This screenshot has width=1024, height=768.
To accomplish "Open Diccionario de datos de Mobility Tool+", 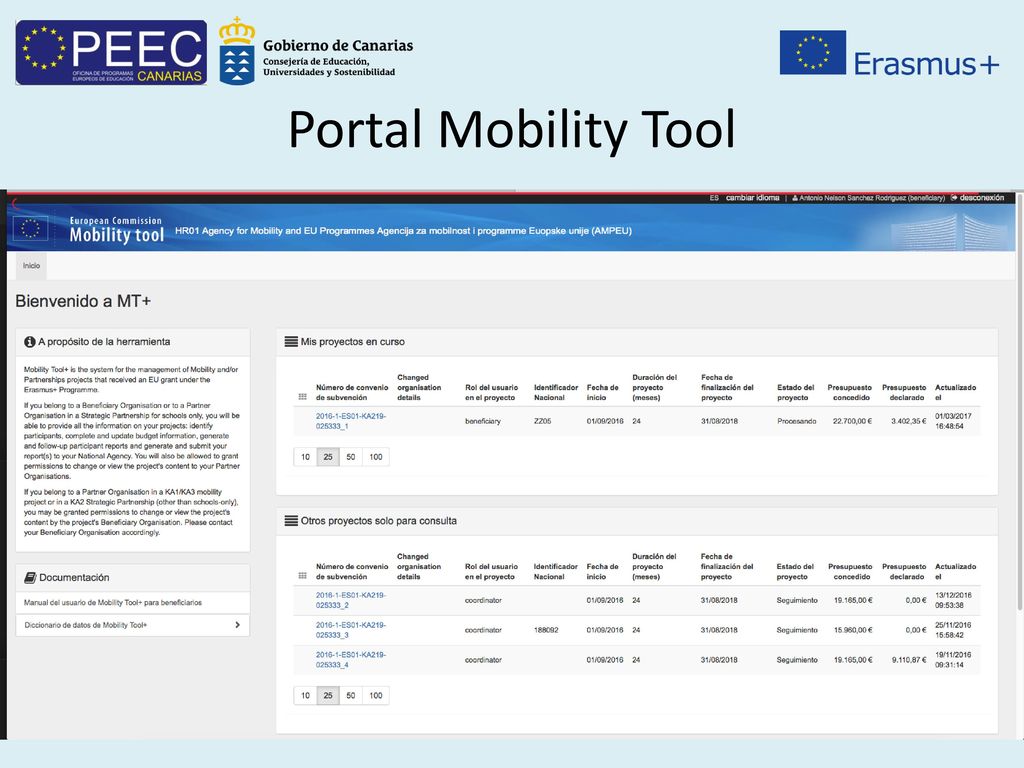I will (x=133, y=625).
